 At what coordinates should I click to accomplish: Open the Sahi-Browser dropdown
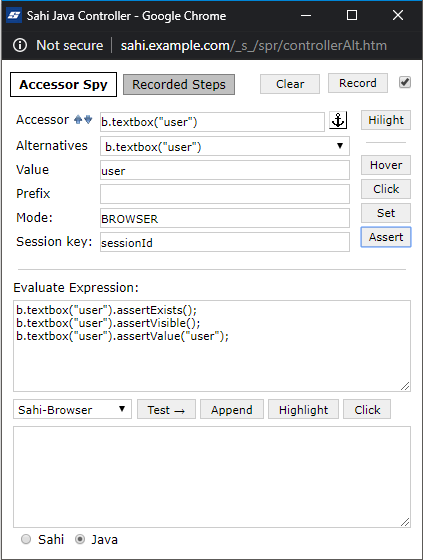(73, 409)
